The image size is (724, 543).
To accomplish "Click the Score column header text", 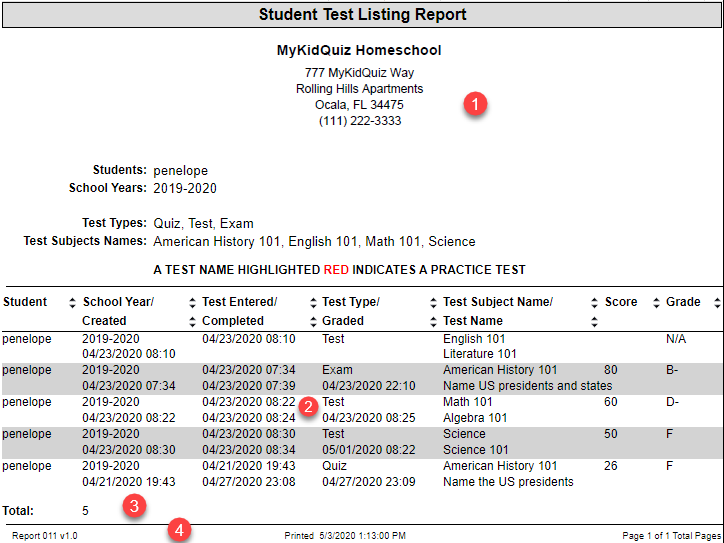I will pos(621,302).
